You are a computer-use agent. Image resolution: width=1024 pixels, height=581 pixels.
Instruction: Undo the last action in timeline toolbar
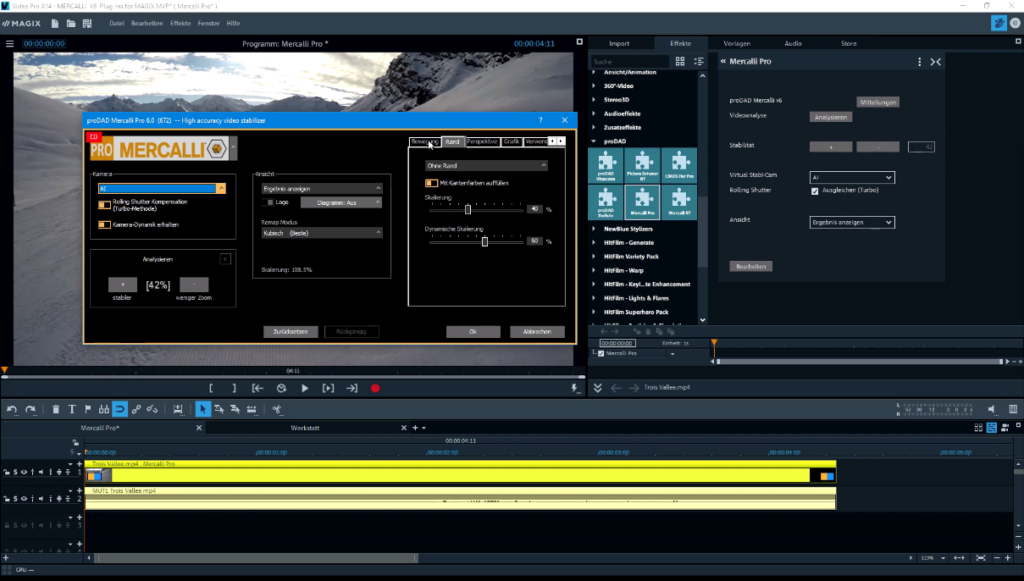tap(12, 409)
